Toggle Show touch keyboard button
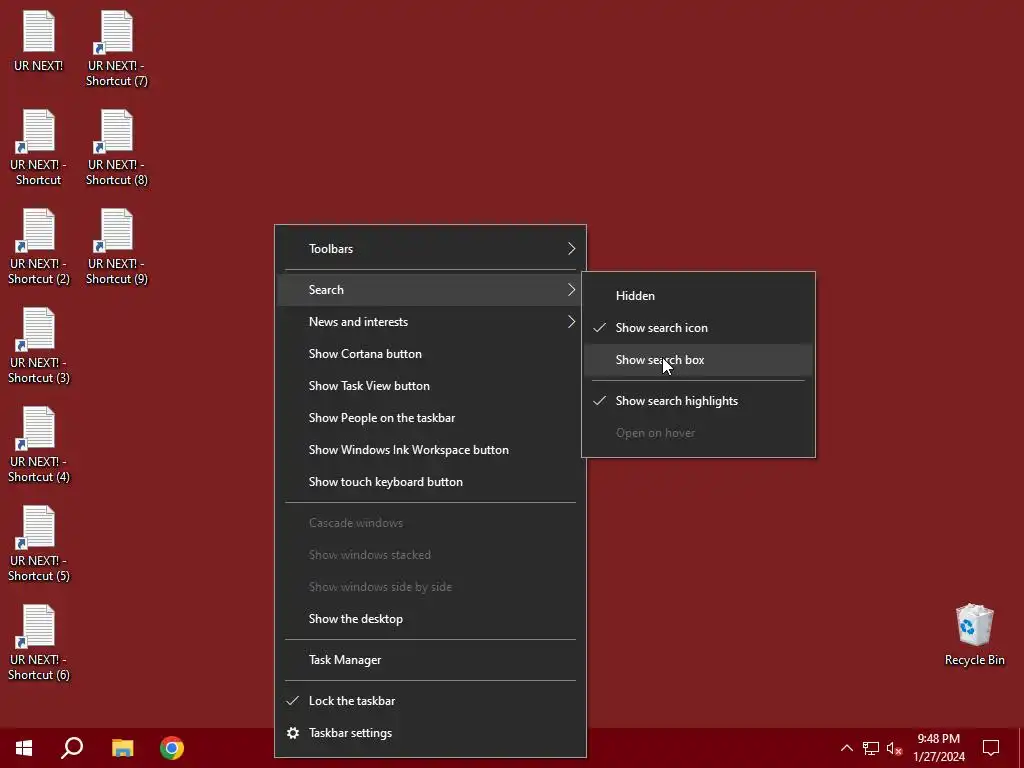1024x768 pixels. [x=430, y=482]
